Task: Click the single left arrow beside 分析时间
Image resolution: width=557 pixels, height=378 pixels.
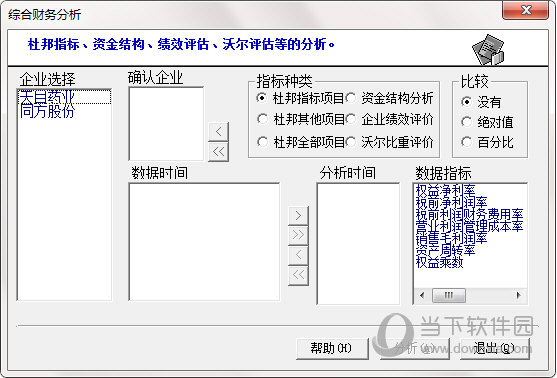Action: point(298,255)
